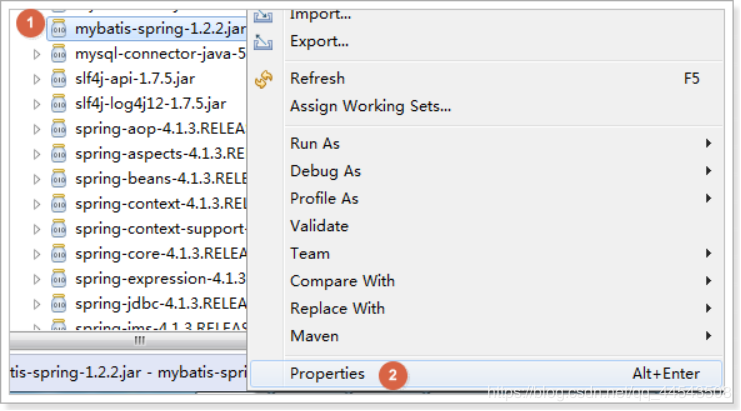741x411 pixels.
Task: Click the Refresh icon in context menu
Action: click(x=264, y=79)
